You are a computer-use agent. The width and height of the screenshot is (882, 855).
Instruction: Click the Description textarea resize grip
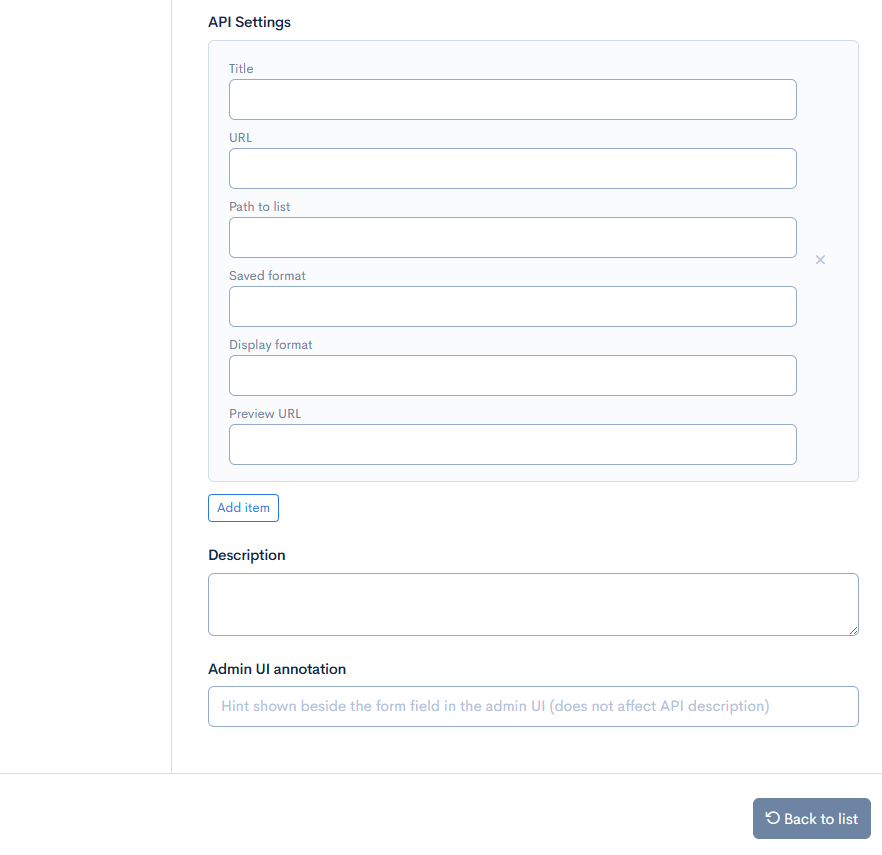click(853, 631)
